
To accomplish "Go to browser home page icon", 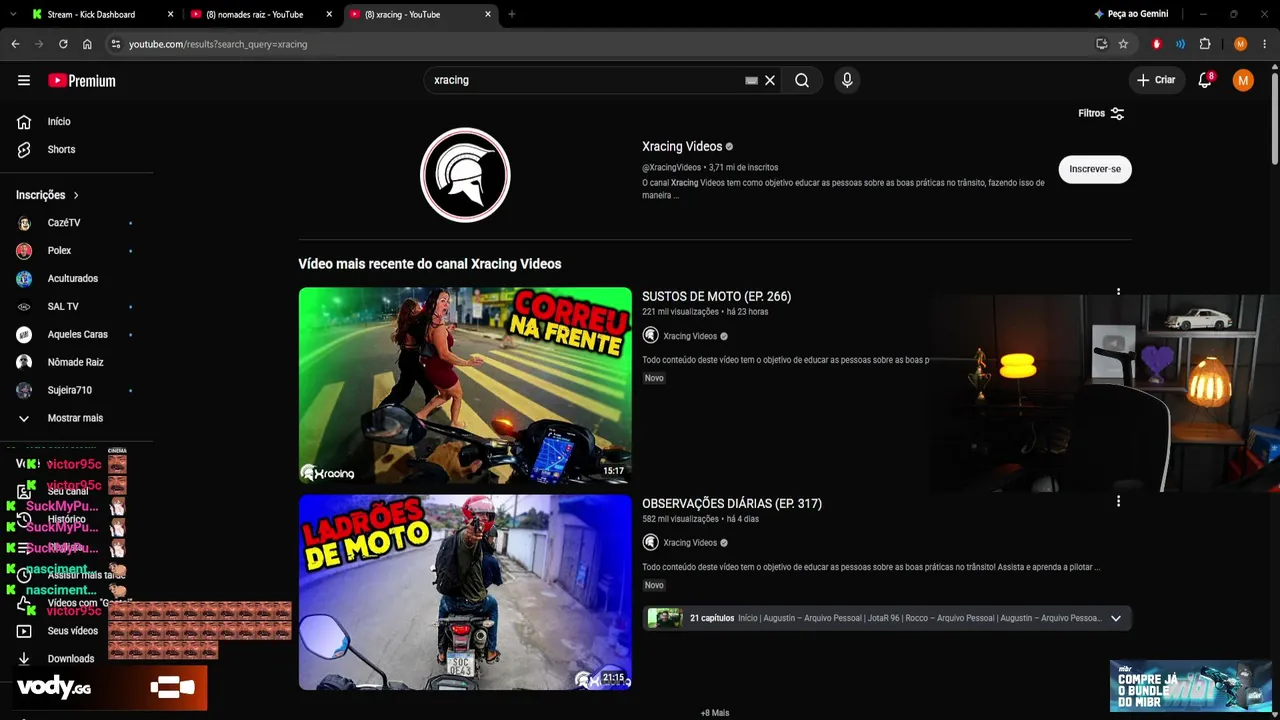I will (87, 44).
